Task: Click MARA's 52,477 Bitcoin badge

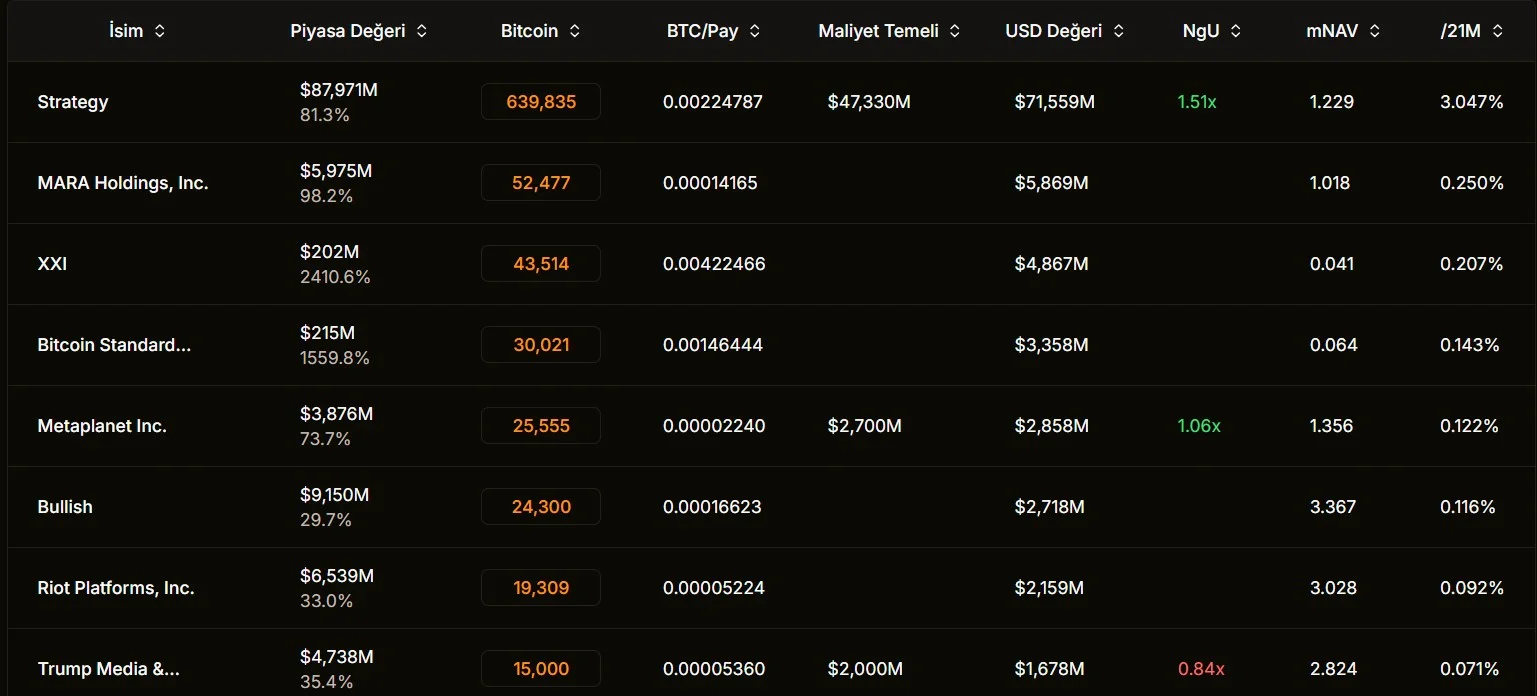Action: 541,183
